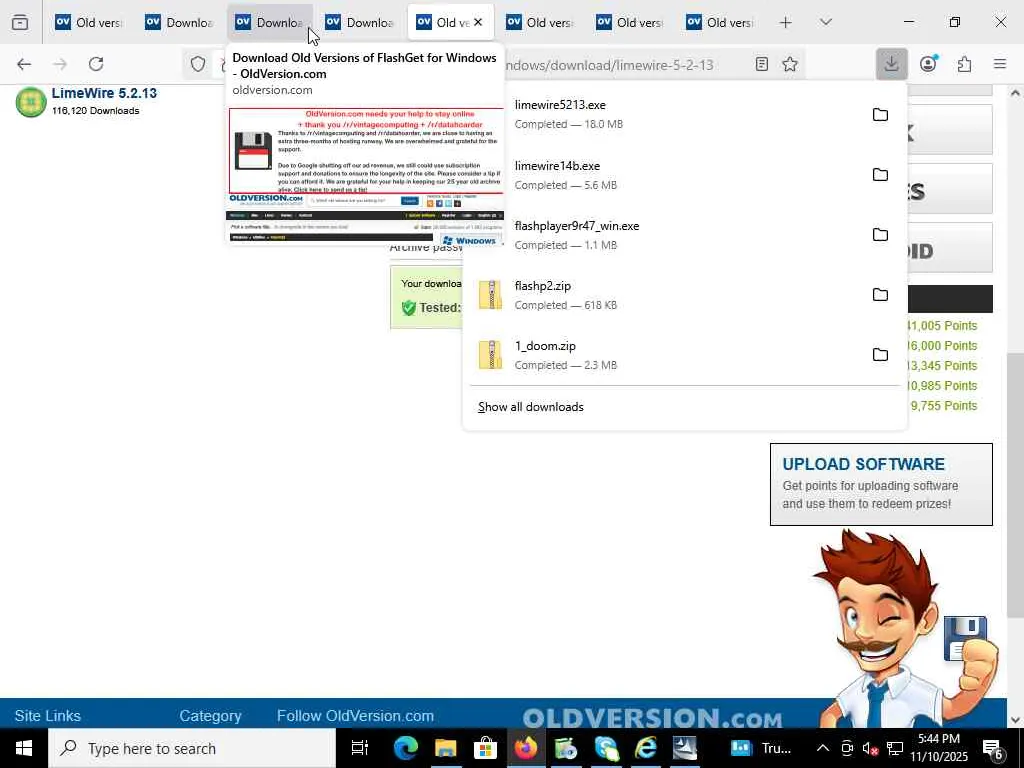Switch to second tab labeled Downloa

click(x=180, y=22)
